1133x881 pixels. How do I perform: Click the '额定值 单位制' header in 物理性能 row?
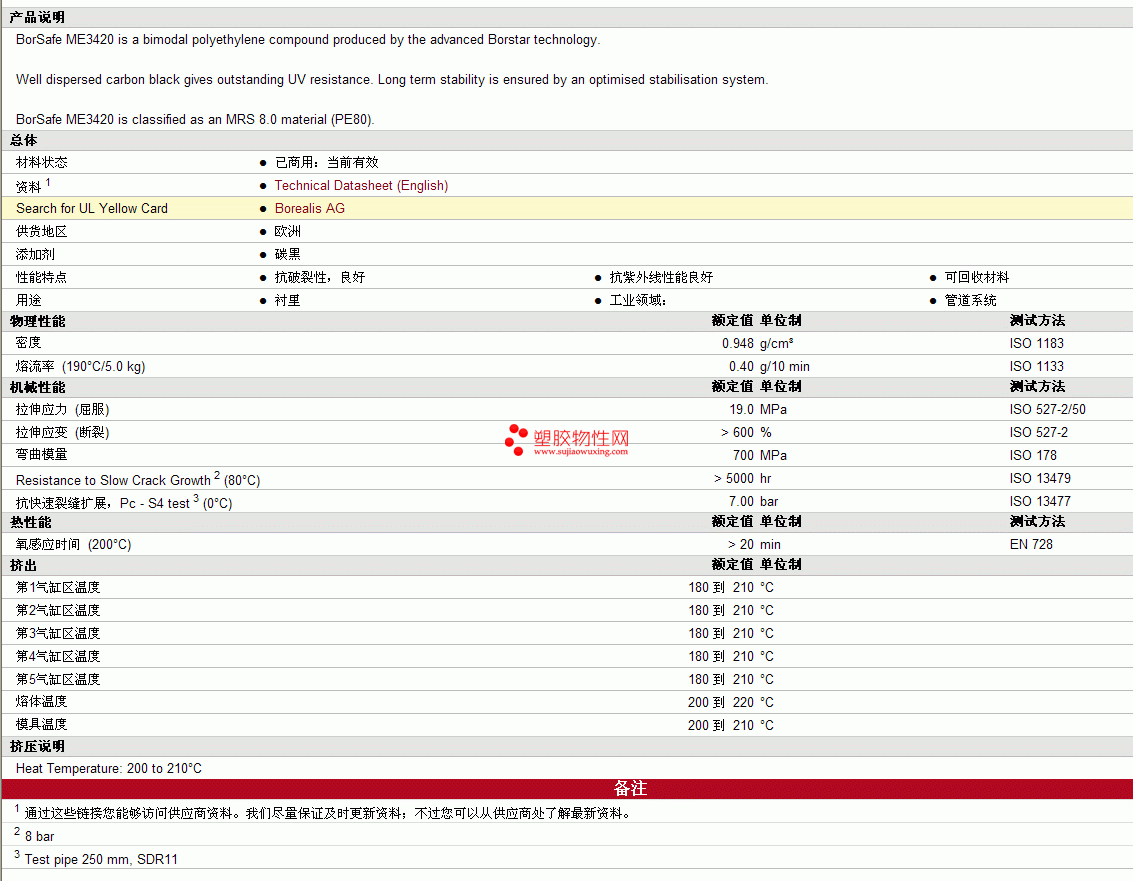point(757,321)
